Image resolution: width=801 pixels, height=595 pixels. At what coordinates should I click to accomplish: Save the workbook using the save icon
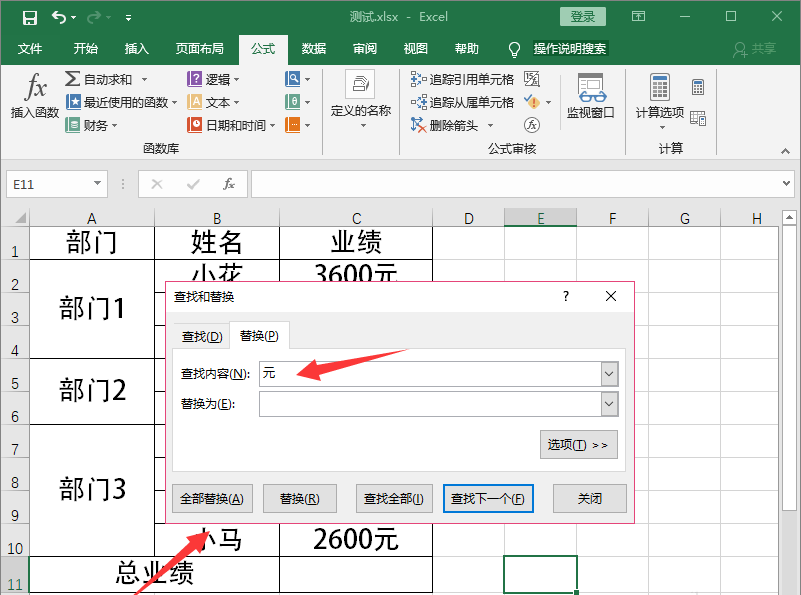tap(30, 17)
